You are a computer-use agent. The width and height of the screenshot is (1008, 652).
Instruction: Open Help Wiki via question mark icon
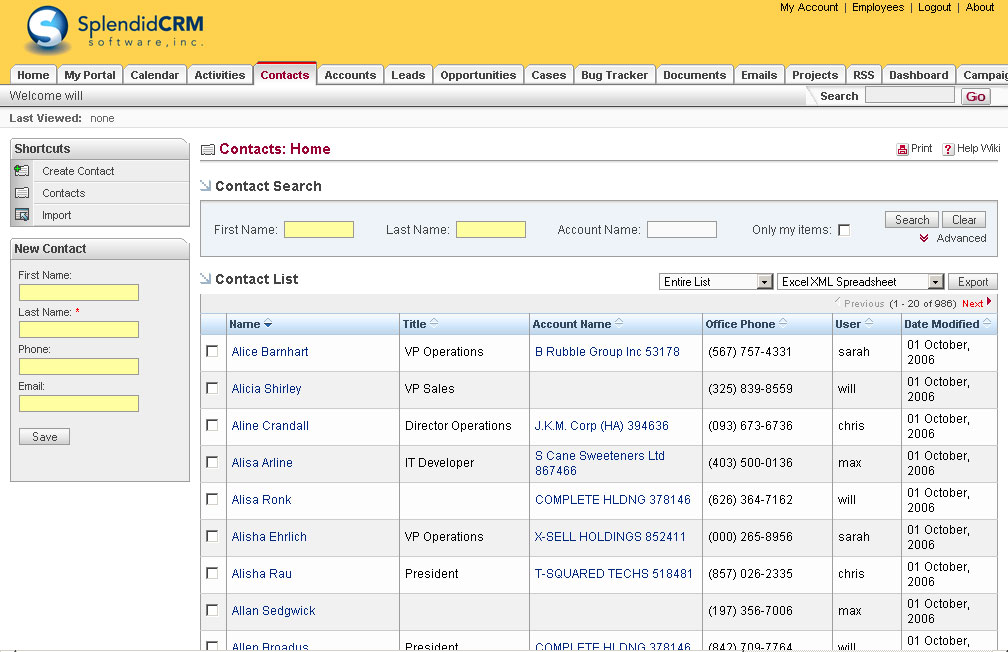[x=948, y=149]
